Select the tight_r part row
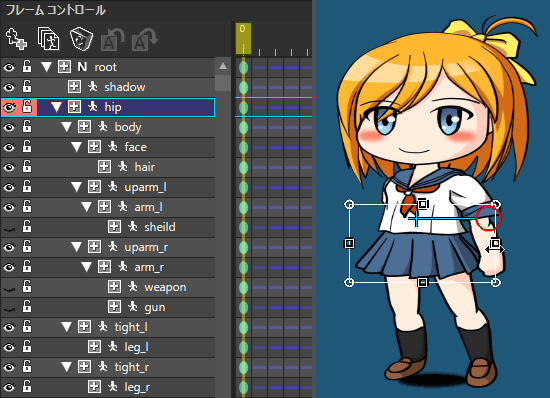550x398 pixels. click(108, 367)
